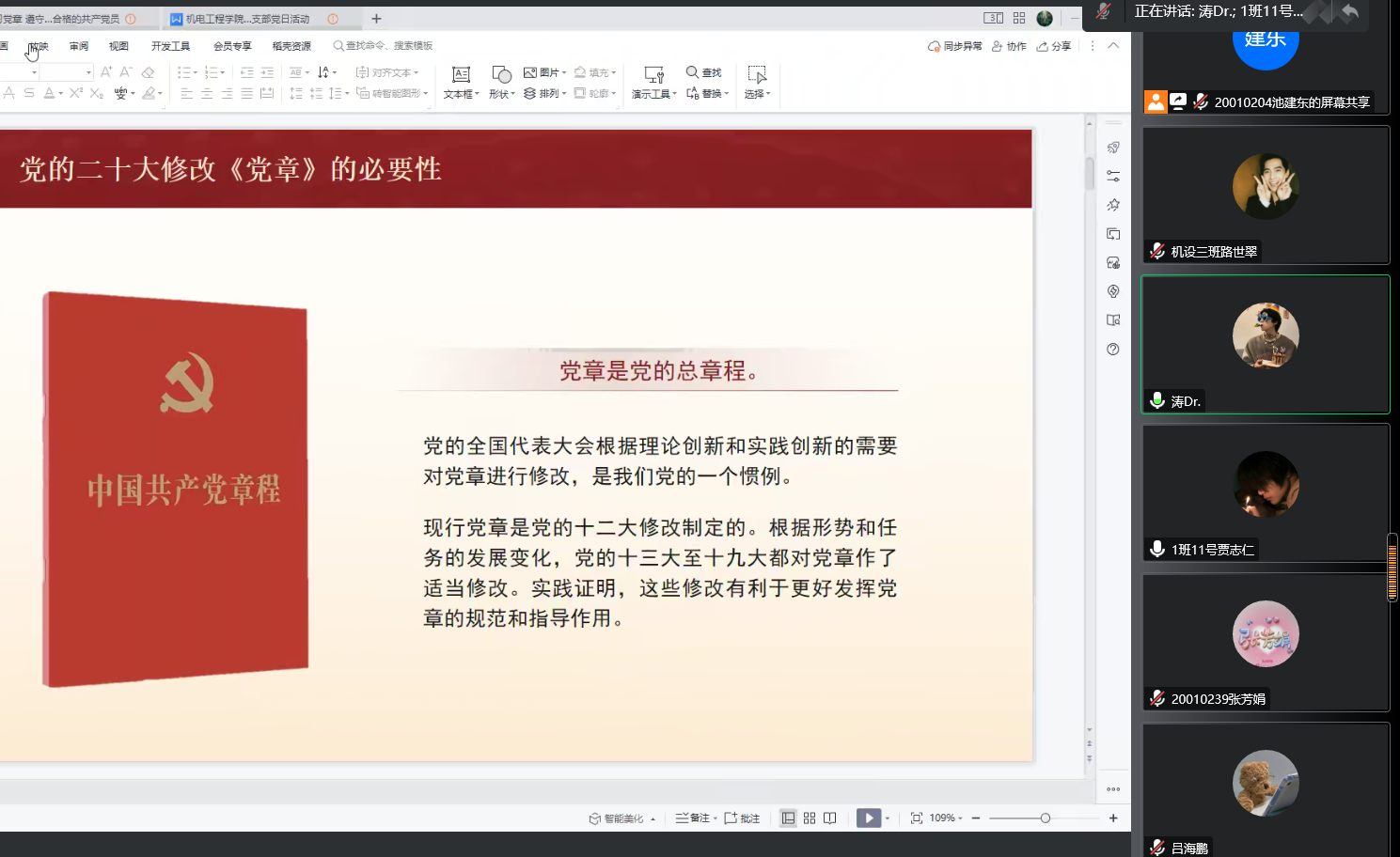Image resolution: width=1400 pixels, height=857 pixels.
Task: Insert a picture with the 图片 button
Action: 544,72
